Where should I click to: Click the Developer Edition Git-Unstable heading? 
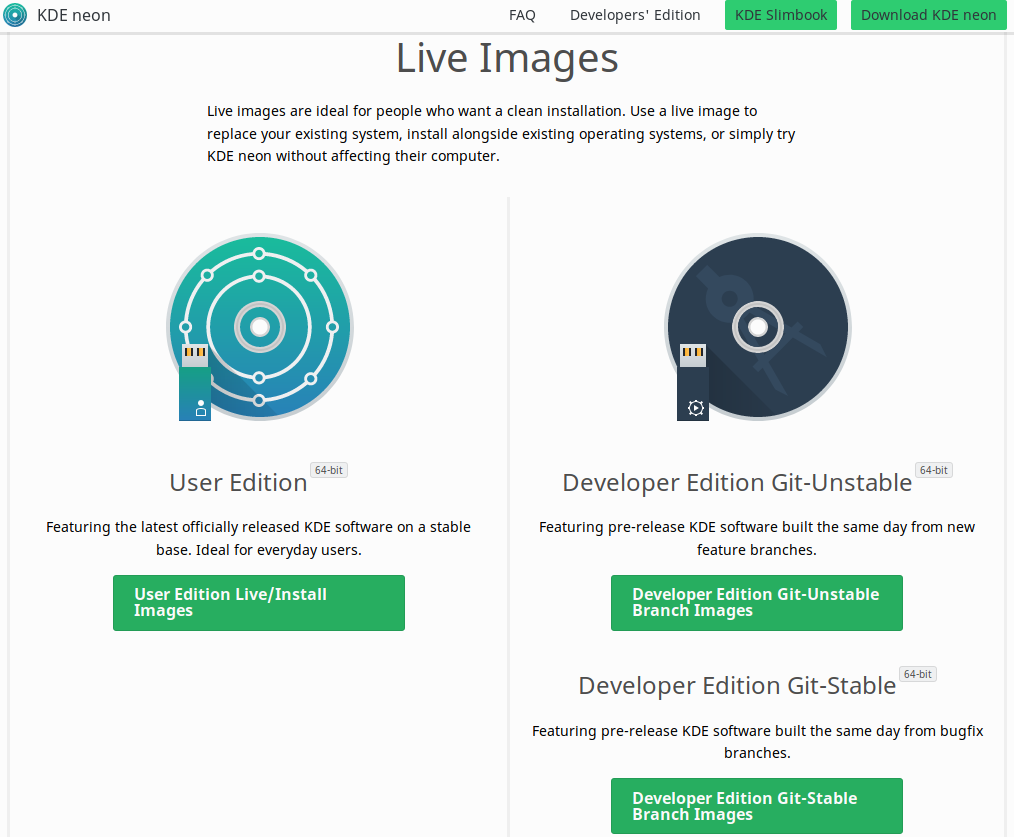tap(737, 483)
